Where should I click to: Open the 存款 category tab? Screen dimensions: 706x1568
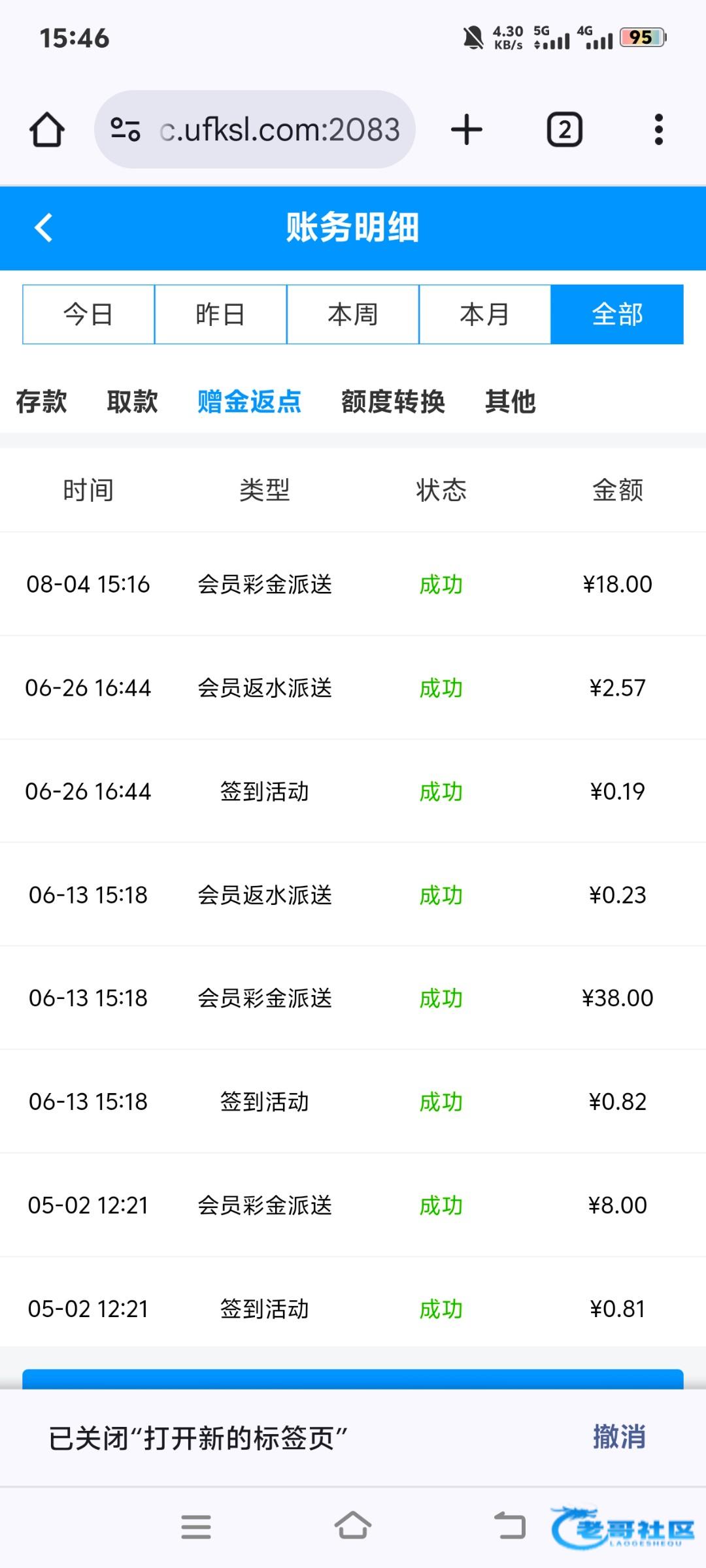pos(41,401)
